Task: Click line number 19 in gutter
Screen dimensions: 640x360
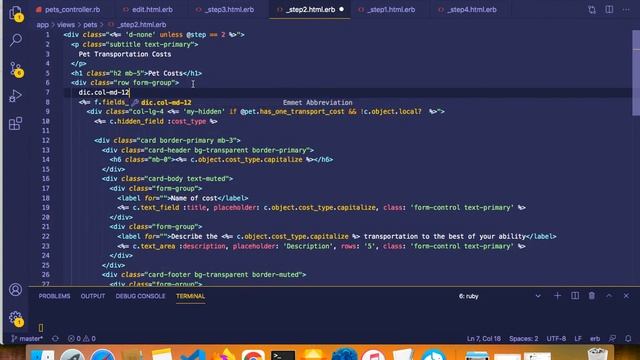Action: point(46,207)
